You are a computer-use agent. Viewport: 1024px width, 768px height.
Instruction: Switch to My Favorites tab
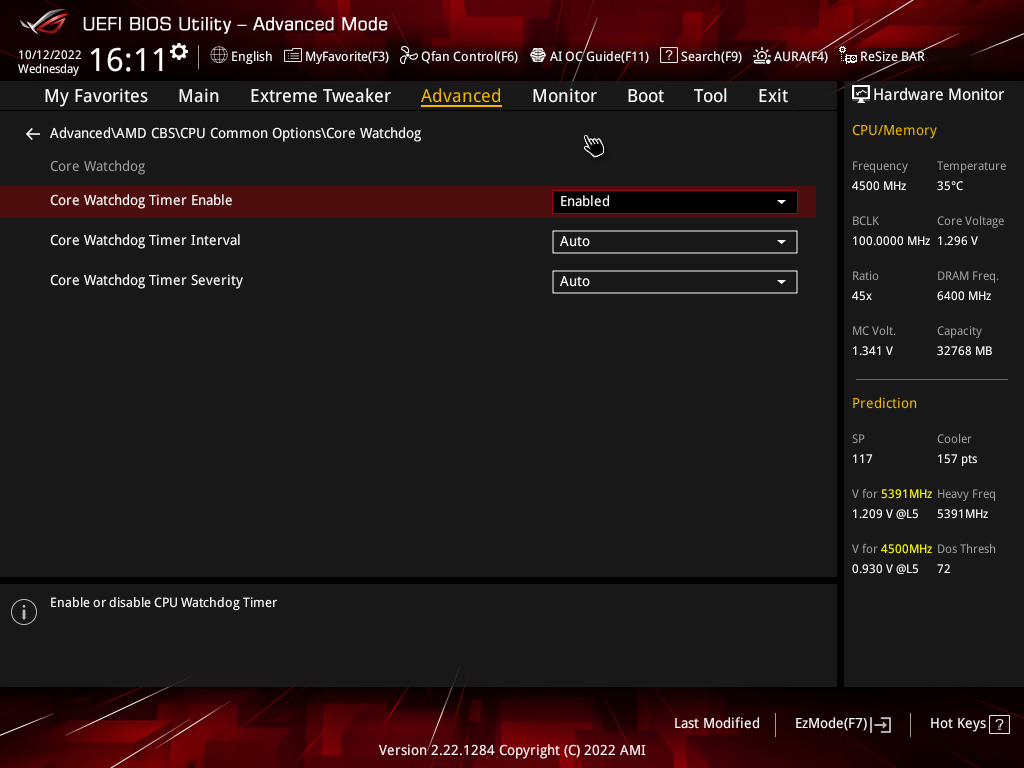coord(96,96)
